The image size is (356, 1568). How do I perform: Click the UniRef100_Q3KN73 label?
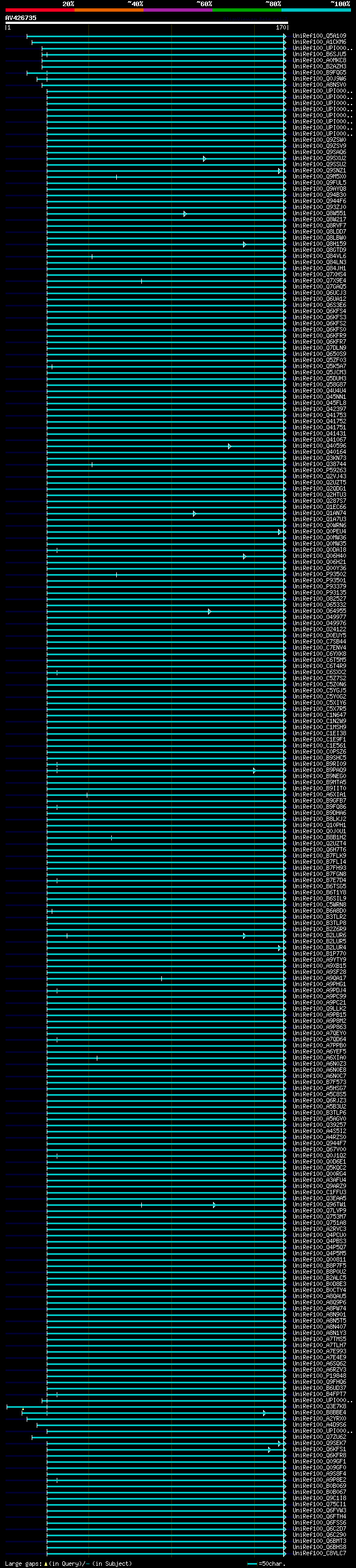[319, 458]
